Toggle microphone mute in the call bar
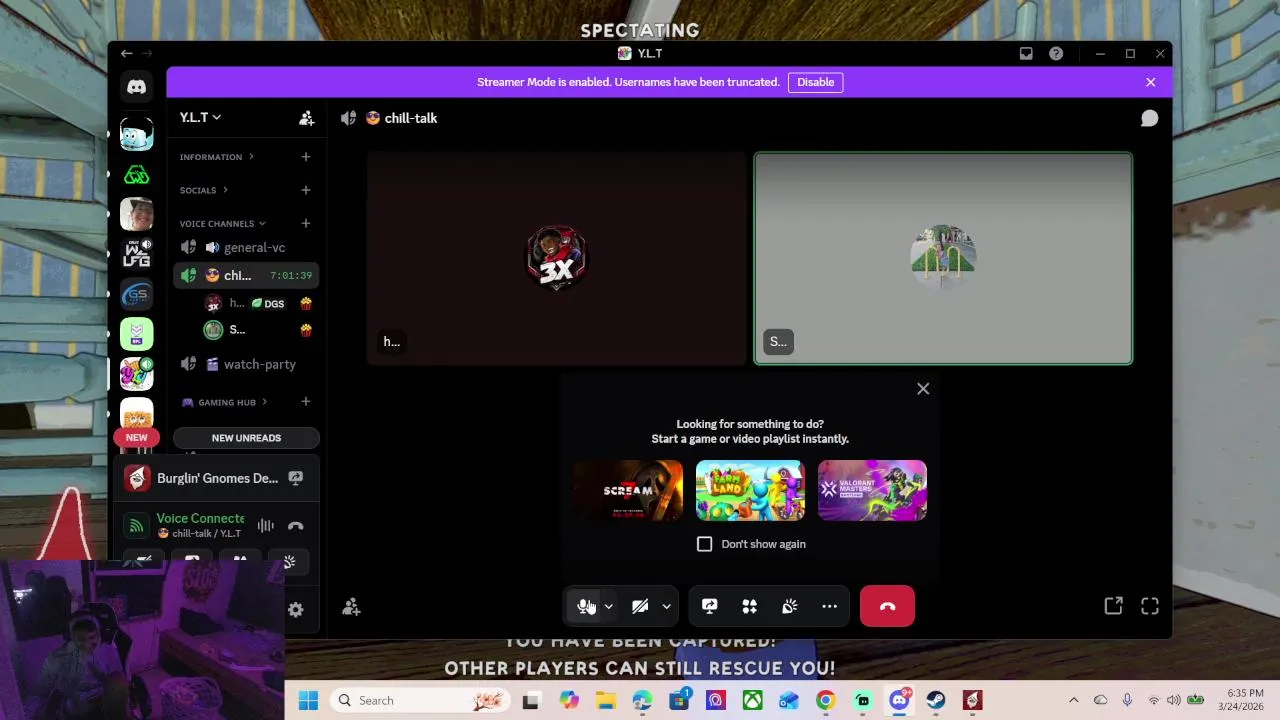 point(585,606)
